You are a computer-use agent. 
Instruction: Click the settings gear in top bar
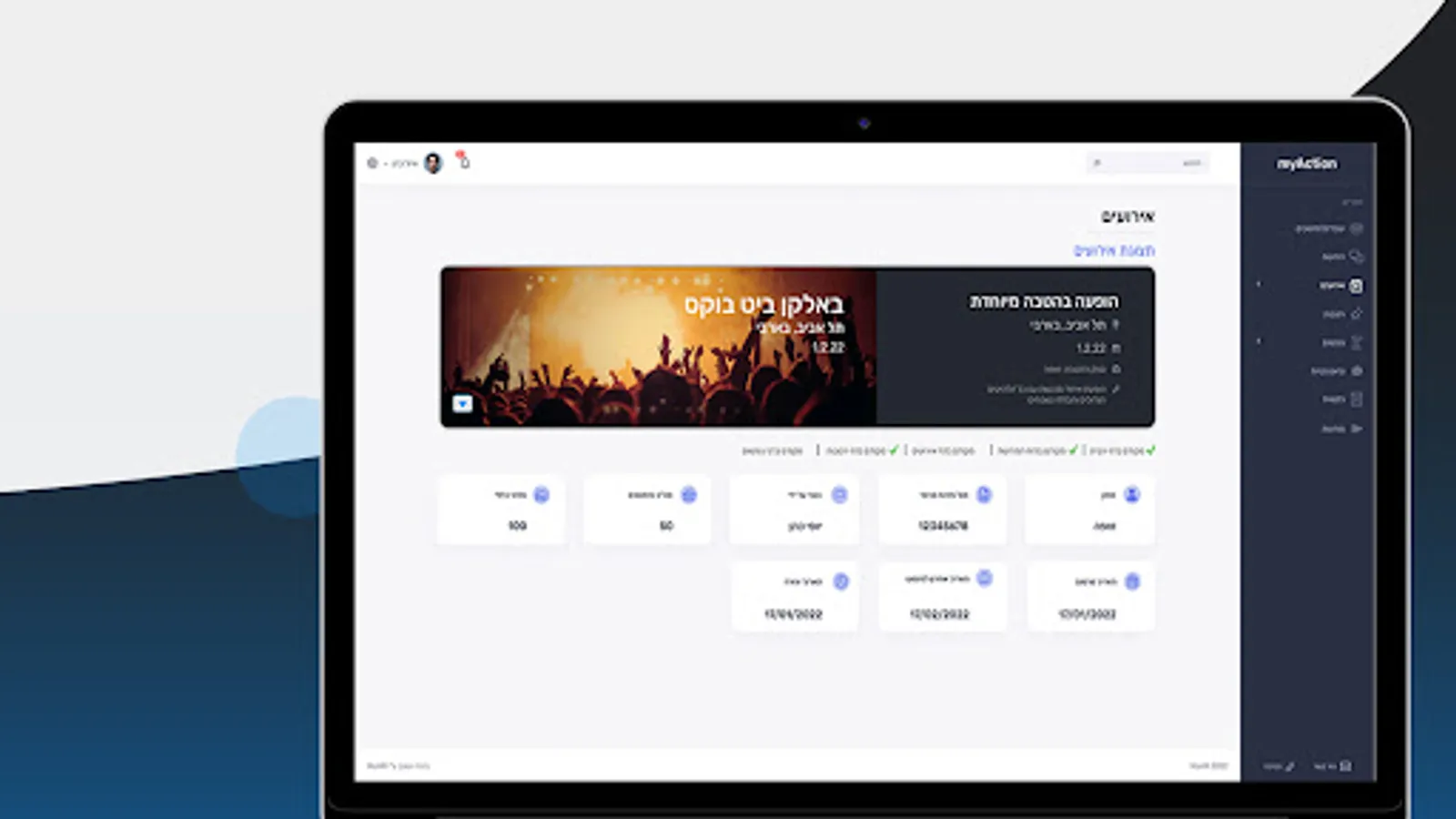click(x=372, y=164)
